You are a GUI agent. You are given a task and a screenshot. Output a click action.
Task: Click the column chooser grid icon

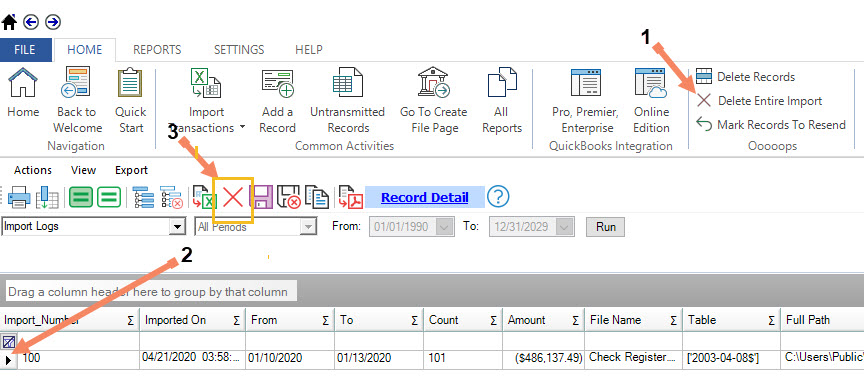tap(48, 197)
